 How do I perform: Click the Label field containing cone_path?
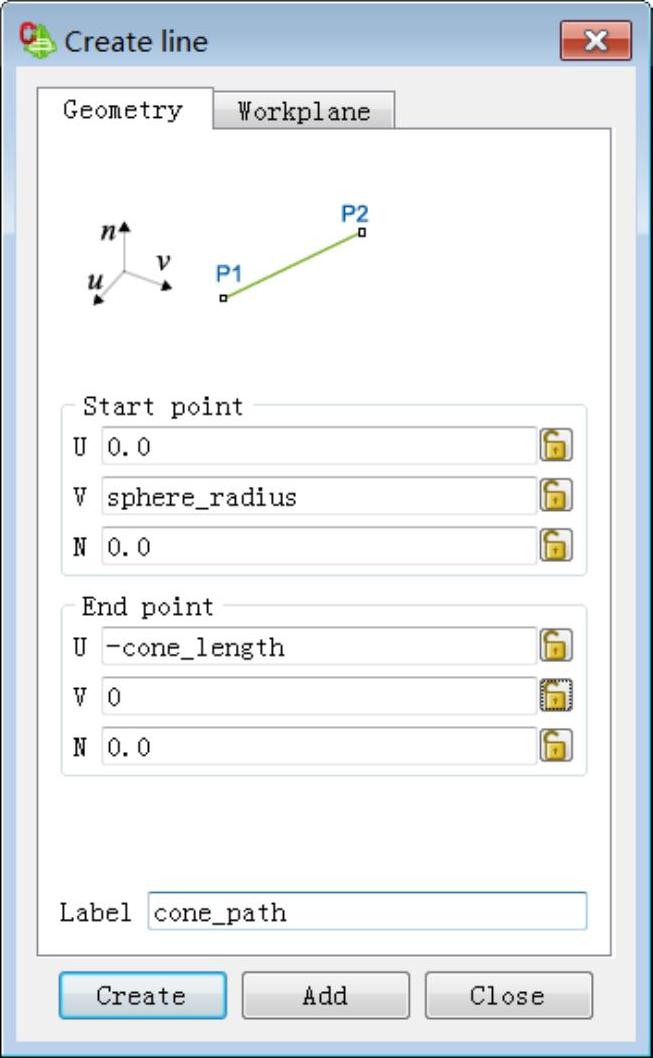(368, 912)
